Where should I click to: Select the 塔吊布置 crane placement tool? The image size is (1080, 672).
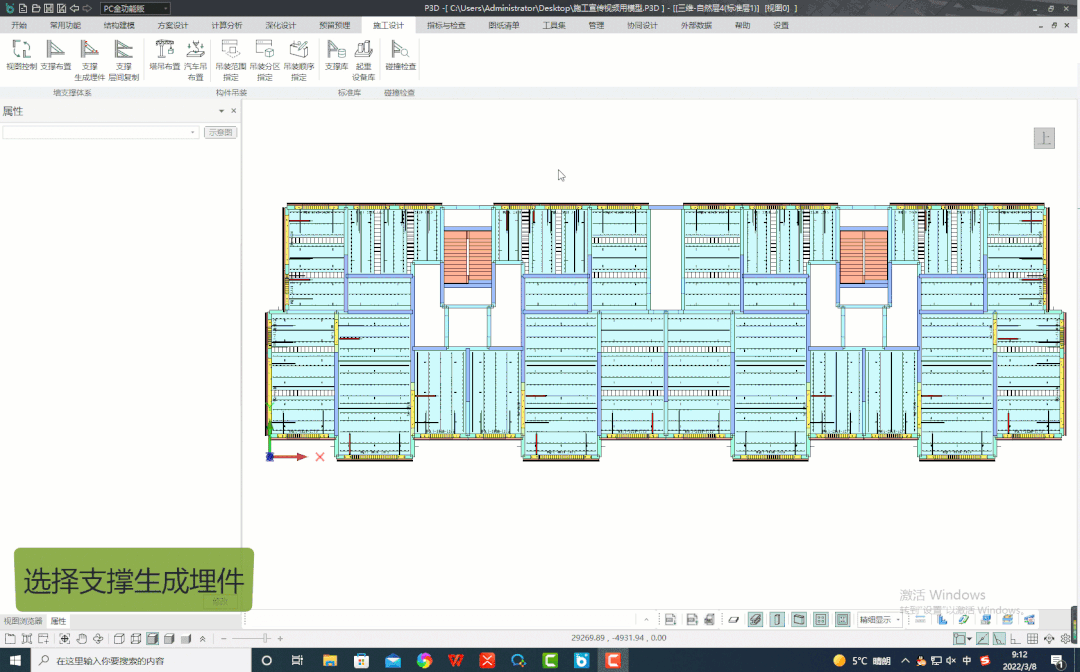pyautogui.click(x=164, y=49)
